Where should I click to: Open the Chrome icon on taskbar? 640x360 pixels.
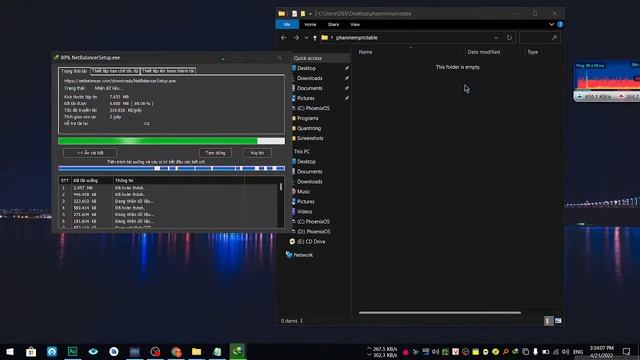[176, 351]
